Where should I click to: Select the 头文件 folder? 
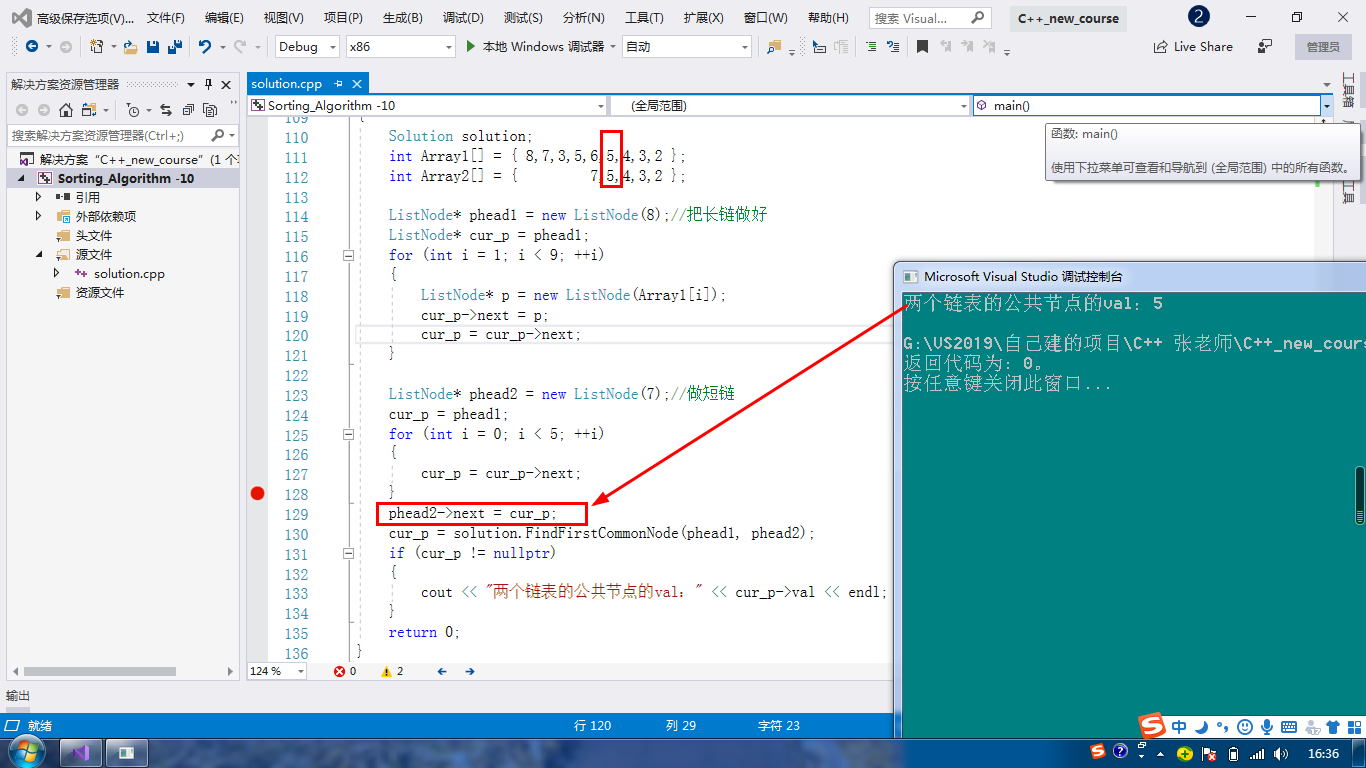(94, 235)
